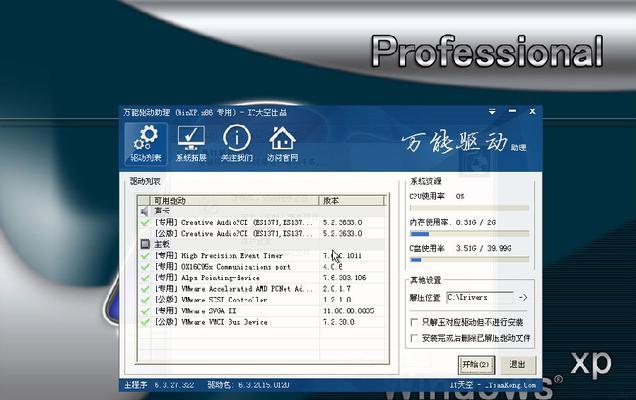
Task: Enable 安装完成后删除已解压驱动文件 checkbox
Action: pos(414,338)
